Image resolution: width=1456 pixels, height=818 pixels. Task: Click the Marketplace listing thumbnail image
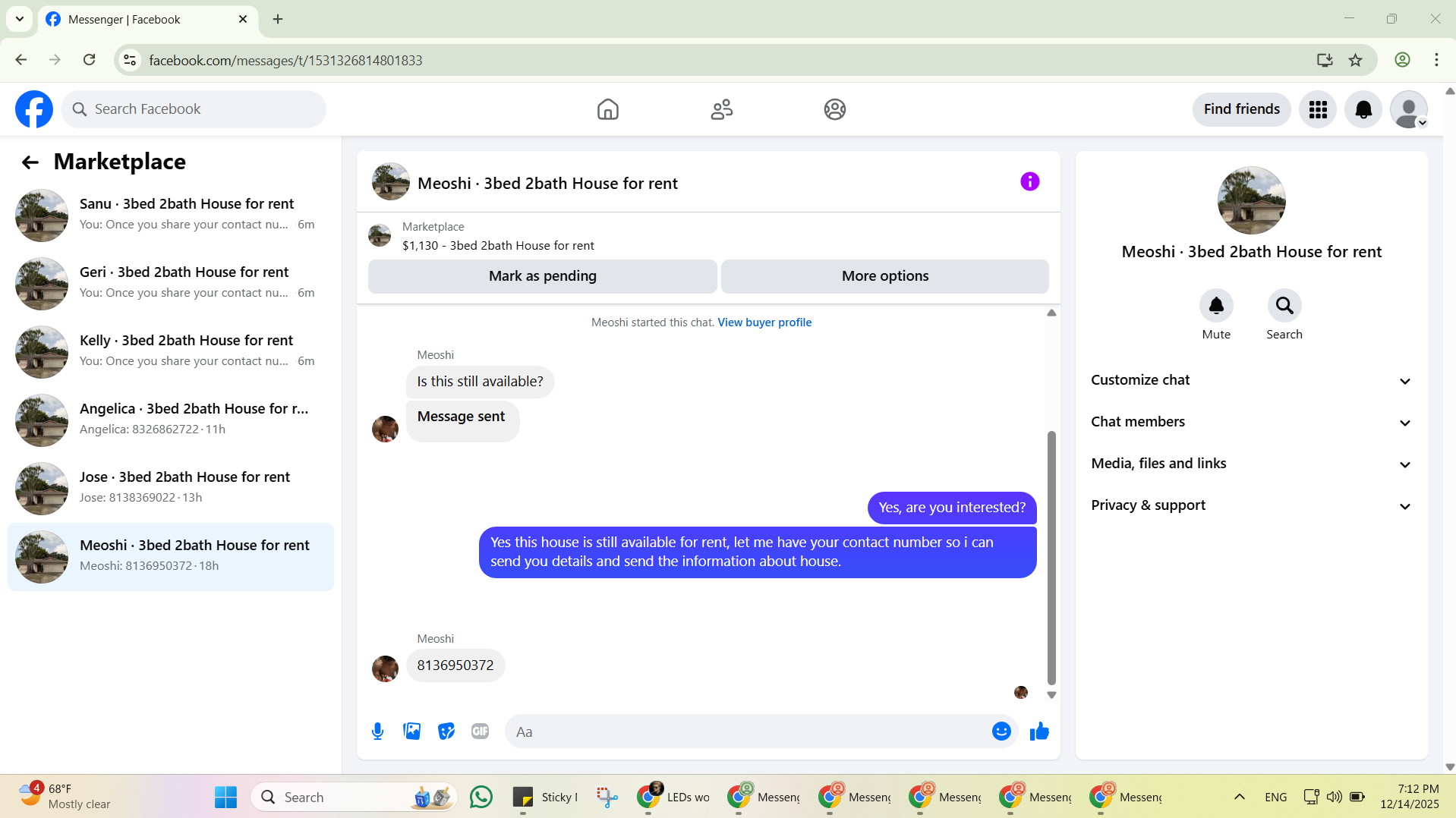(380, 236)
